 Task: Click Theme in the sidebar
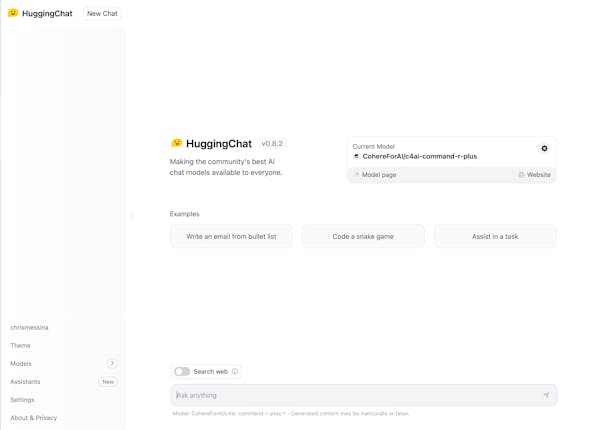click(20, 345)
